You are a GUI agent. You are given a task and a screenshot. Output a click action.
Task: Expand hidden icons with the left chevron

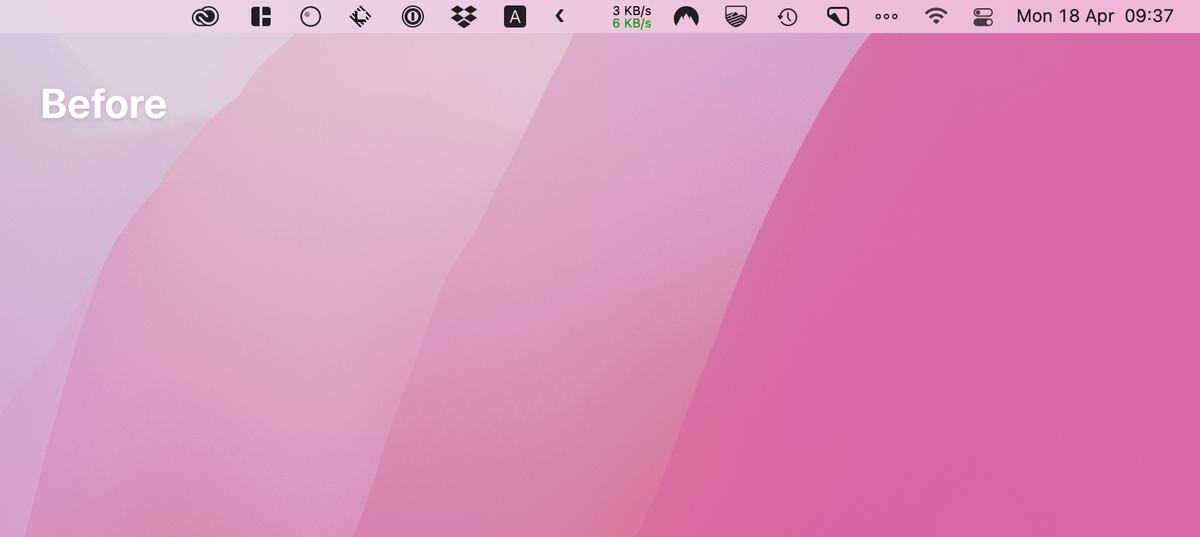tap(560, 16)
